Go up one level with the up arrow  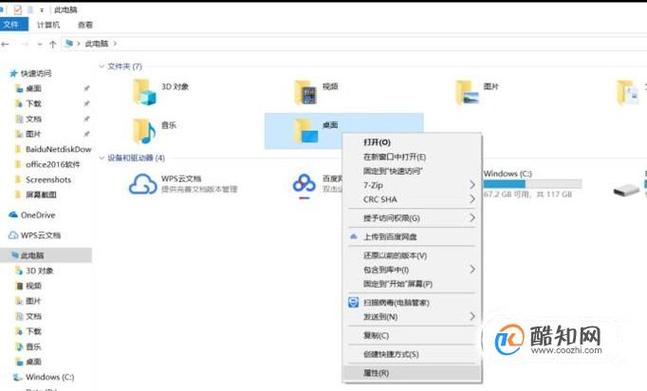[52, 44]
